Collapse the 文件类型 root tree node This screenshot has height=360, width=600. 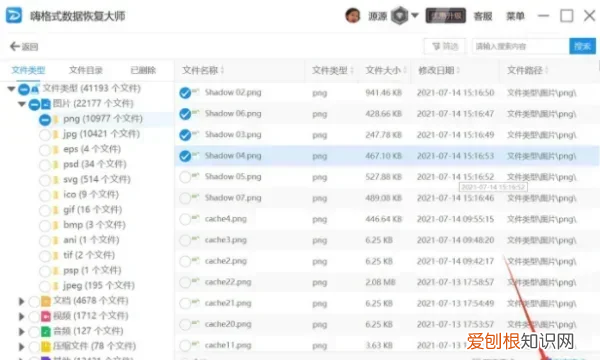[x=11, y=89]
